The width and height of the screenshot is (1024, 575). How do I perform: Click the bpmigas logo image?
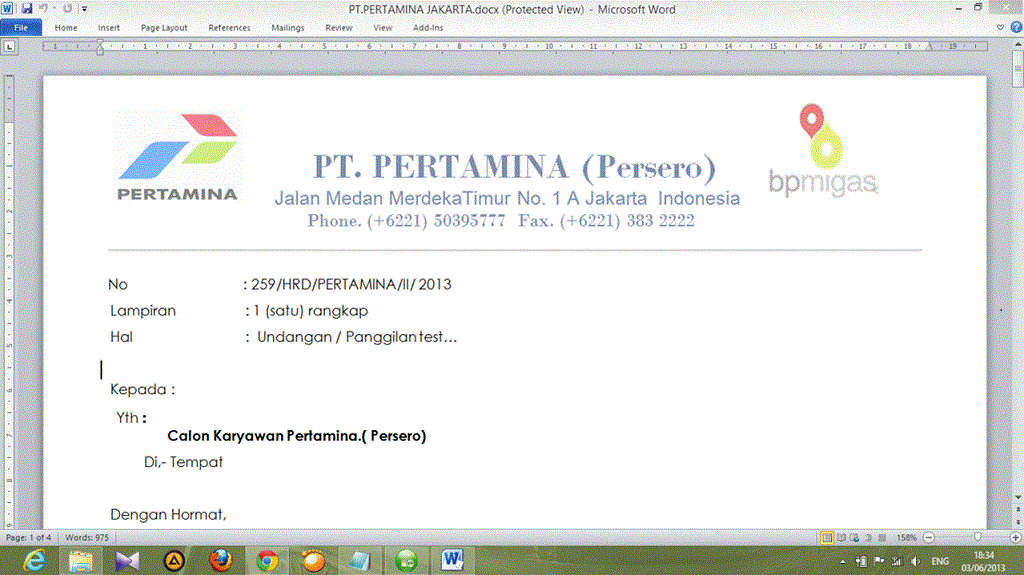pyautogui.click(x=823, y=150)
